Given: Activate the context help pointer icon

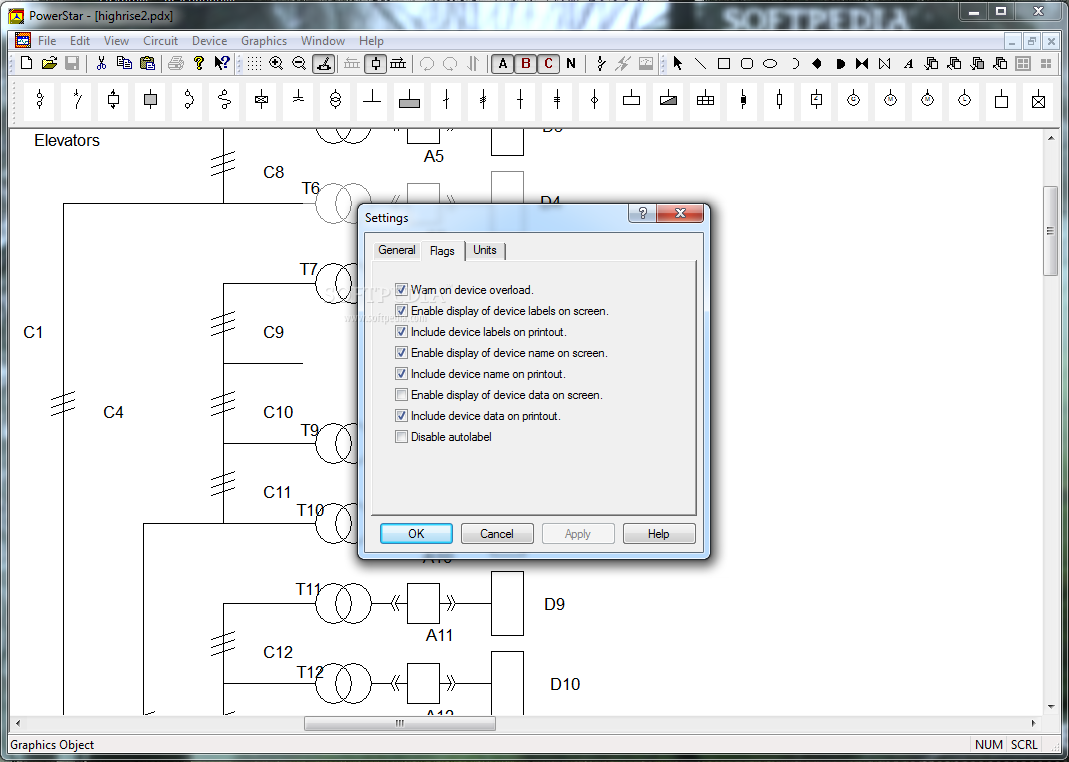Looking at the screenshot, I should pos(222,63).
